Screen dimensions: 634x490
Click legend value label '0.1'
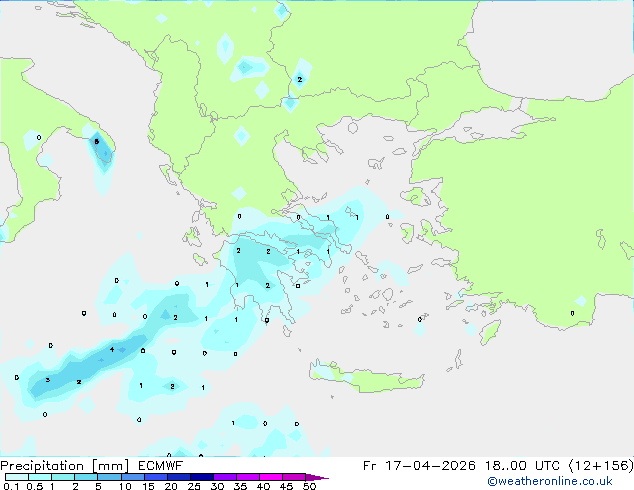point(11,486)
